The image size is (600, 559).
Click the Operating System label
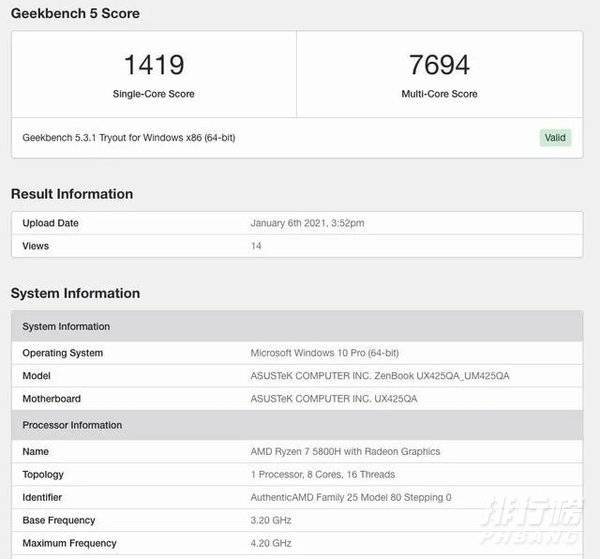(63, 353)
